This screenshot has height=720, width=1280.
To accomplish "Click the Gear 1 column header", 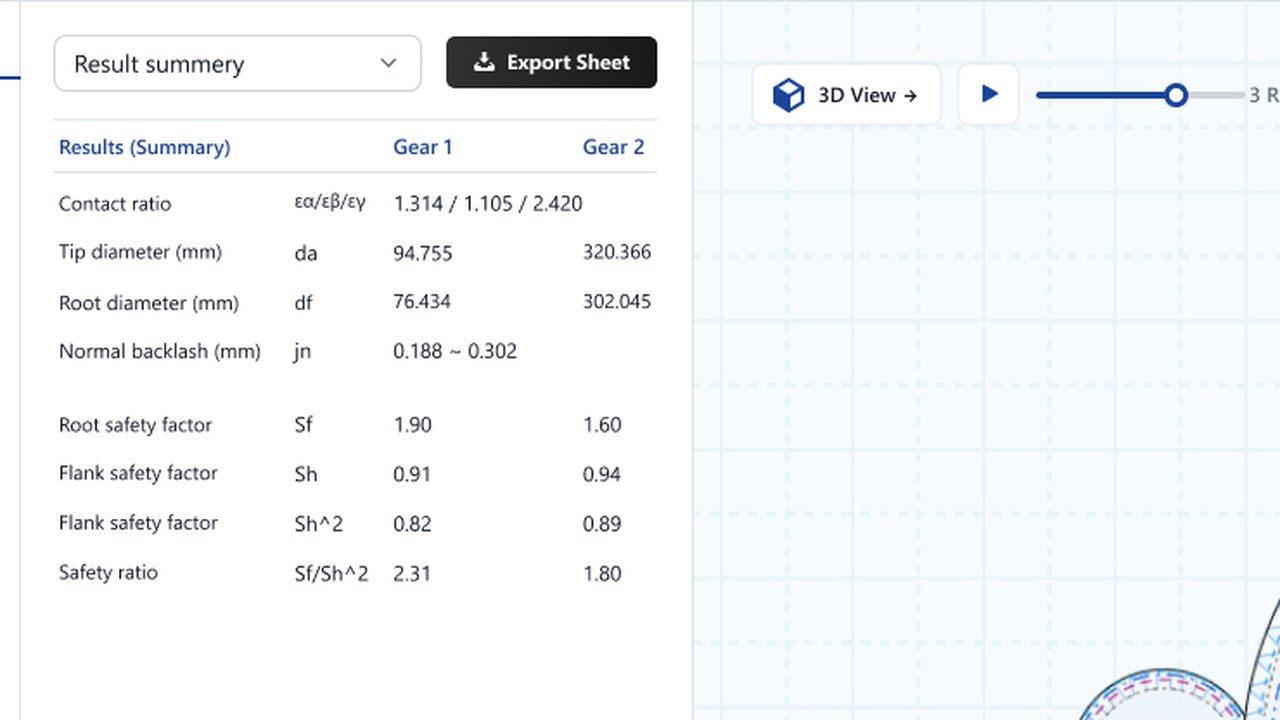I will click(422, 147).
